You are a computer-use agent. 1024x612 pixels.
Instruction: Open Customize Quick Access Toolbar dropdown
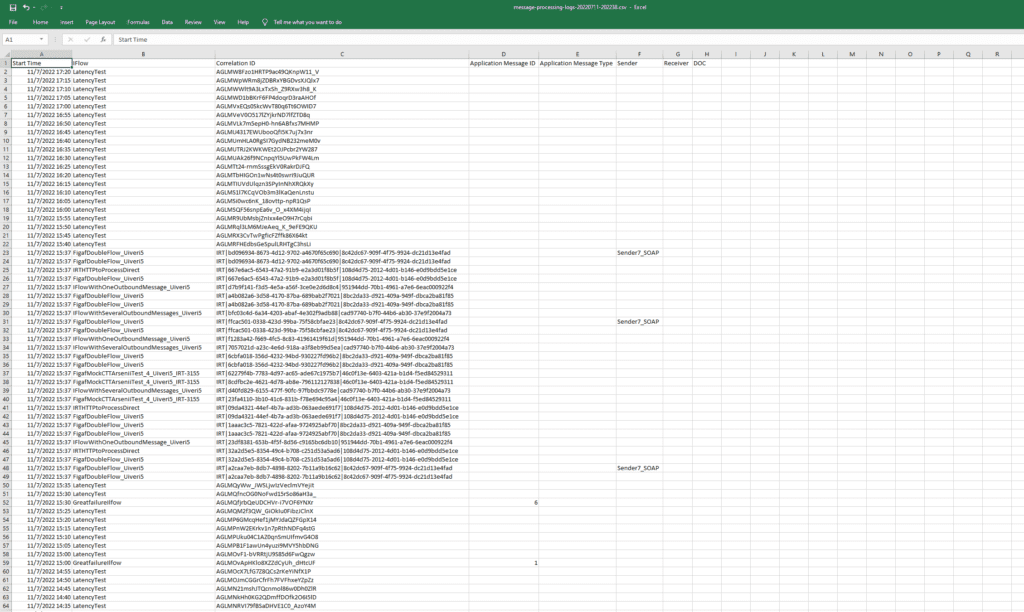61,8
